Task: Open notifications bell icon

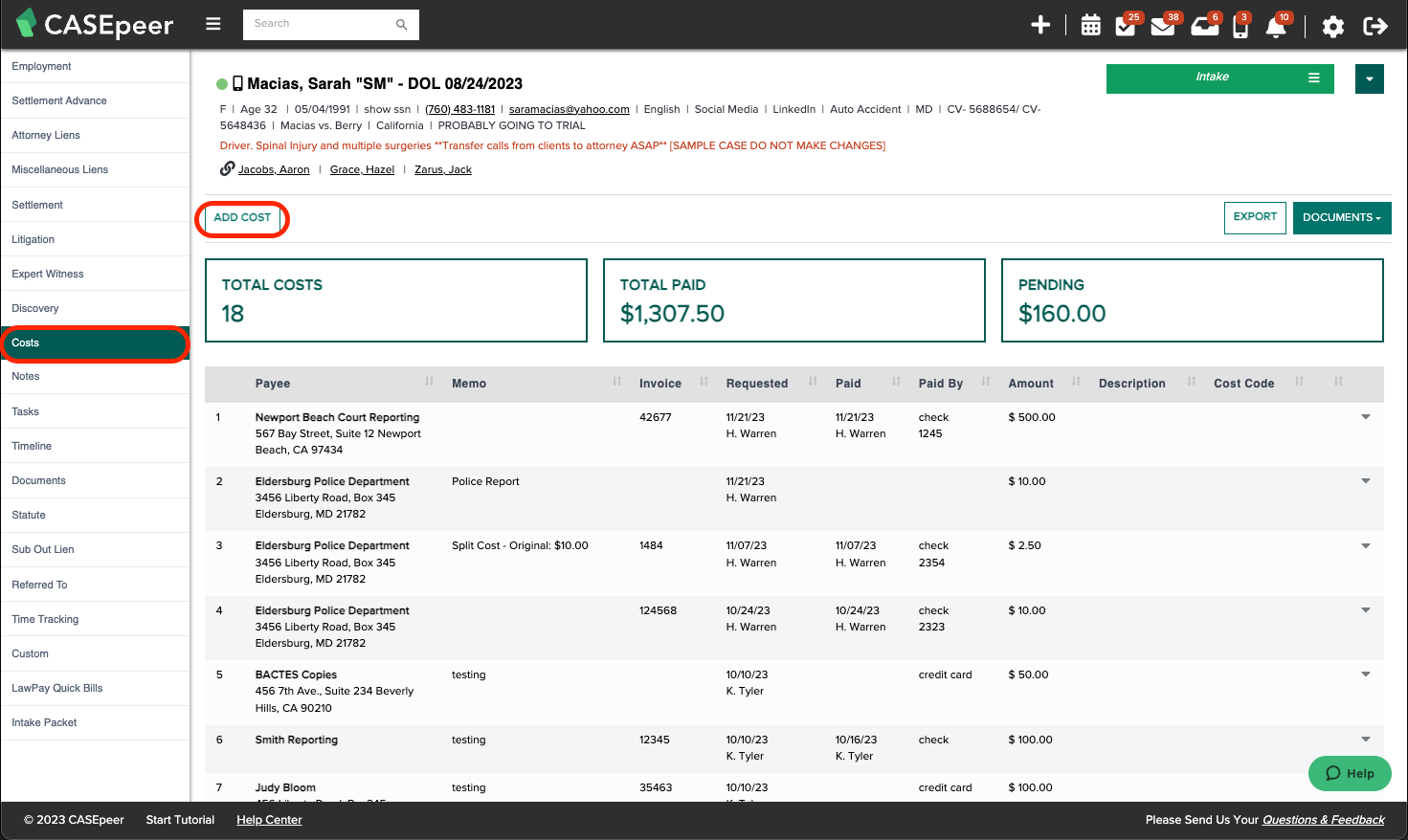Action: tap(1277, 25)
